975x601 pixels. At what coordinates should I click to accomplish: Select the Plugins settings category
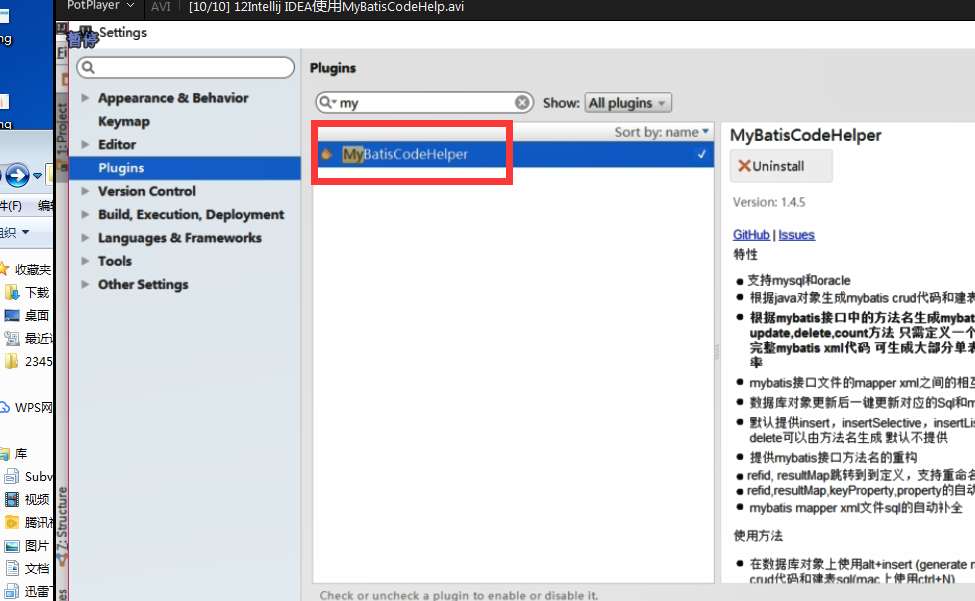pos(185,168)
